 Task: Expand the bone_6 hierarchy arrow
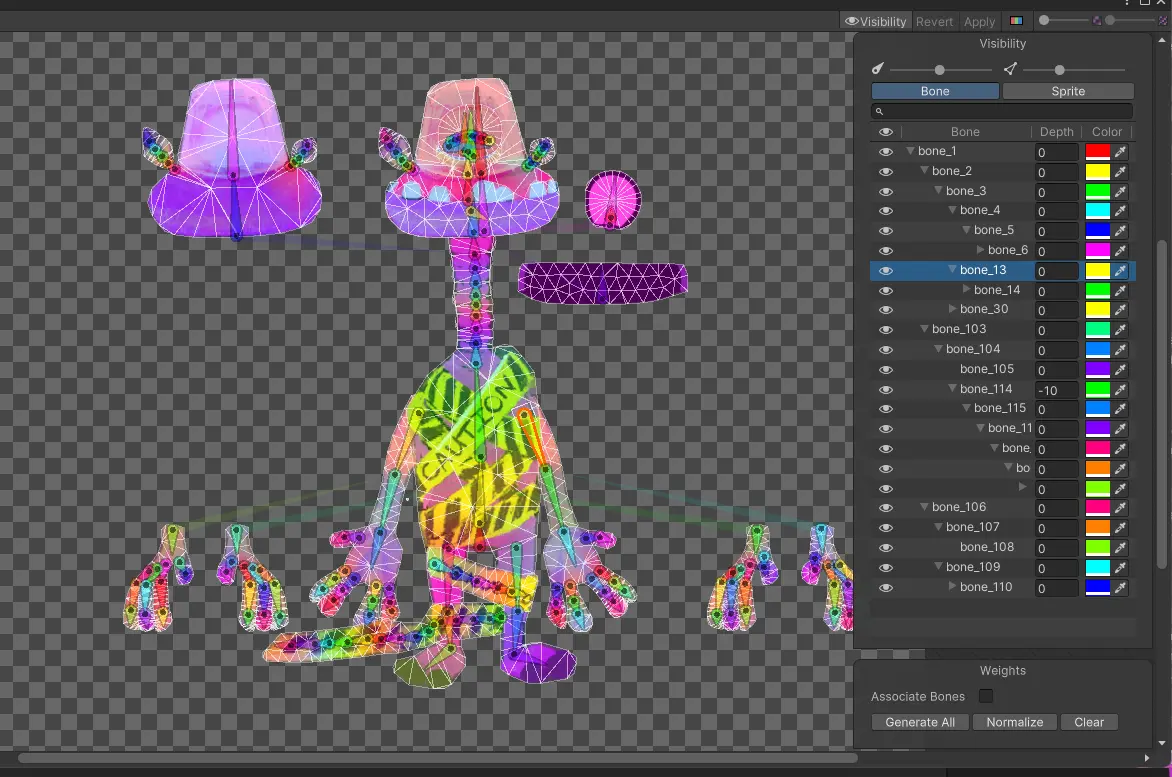(981, 251)
